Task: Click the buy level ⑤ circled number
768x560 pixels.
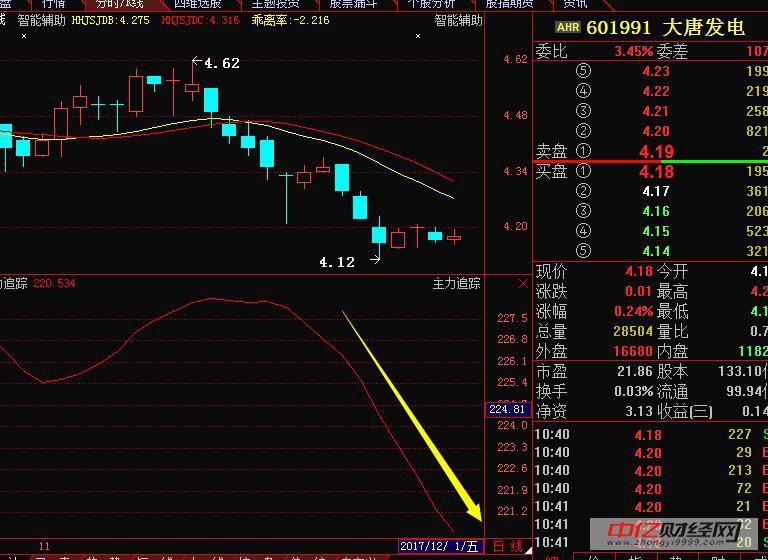Action: (583, 251)
